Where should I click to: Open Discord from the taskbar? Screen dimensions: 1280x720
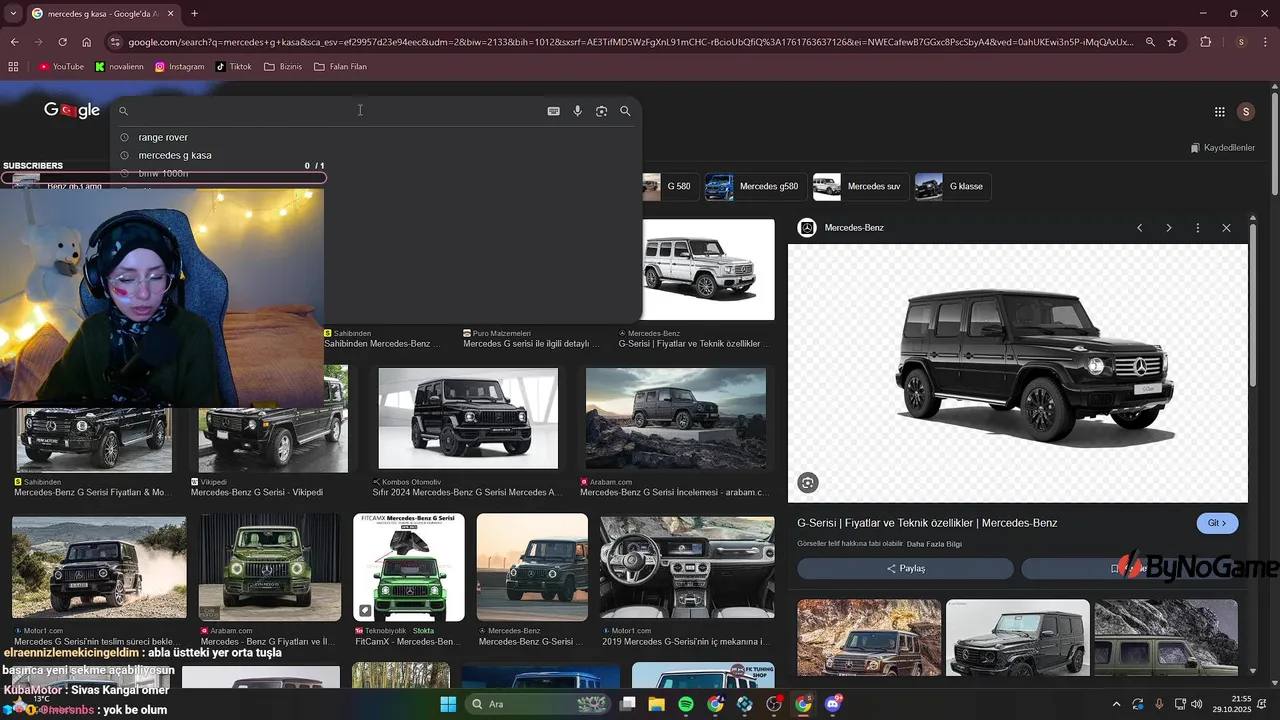click(833, 704)
